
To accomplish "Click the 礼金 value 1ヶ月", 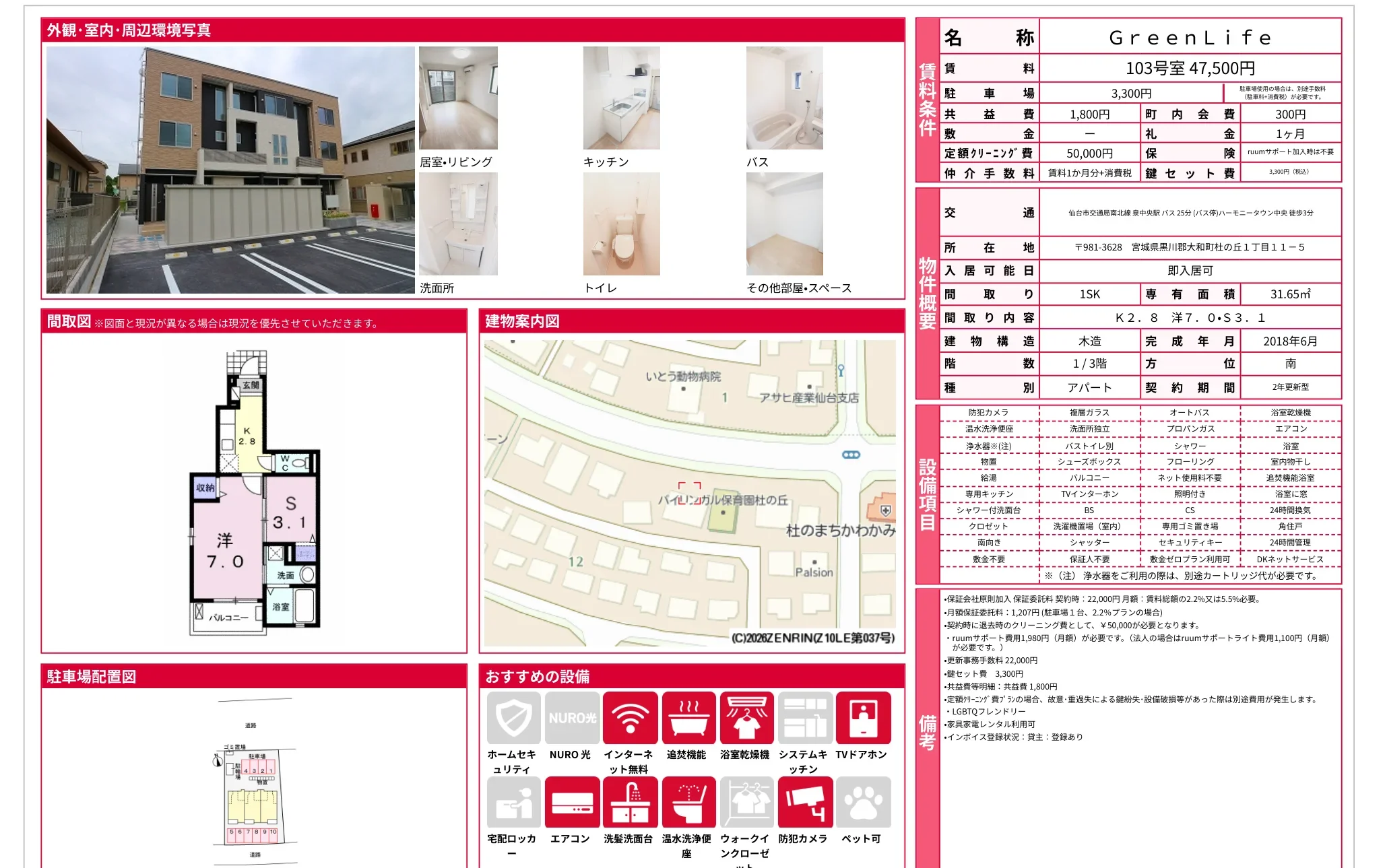I will click(1290, 134).
